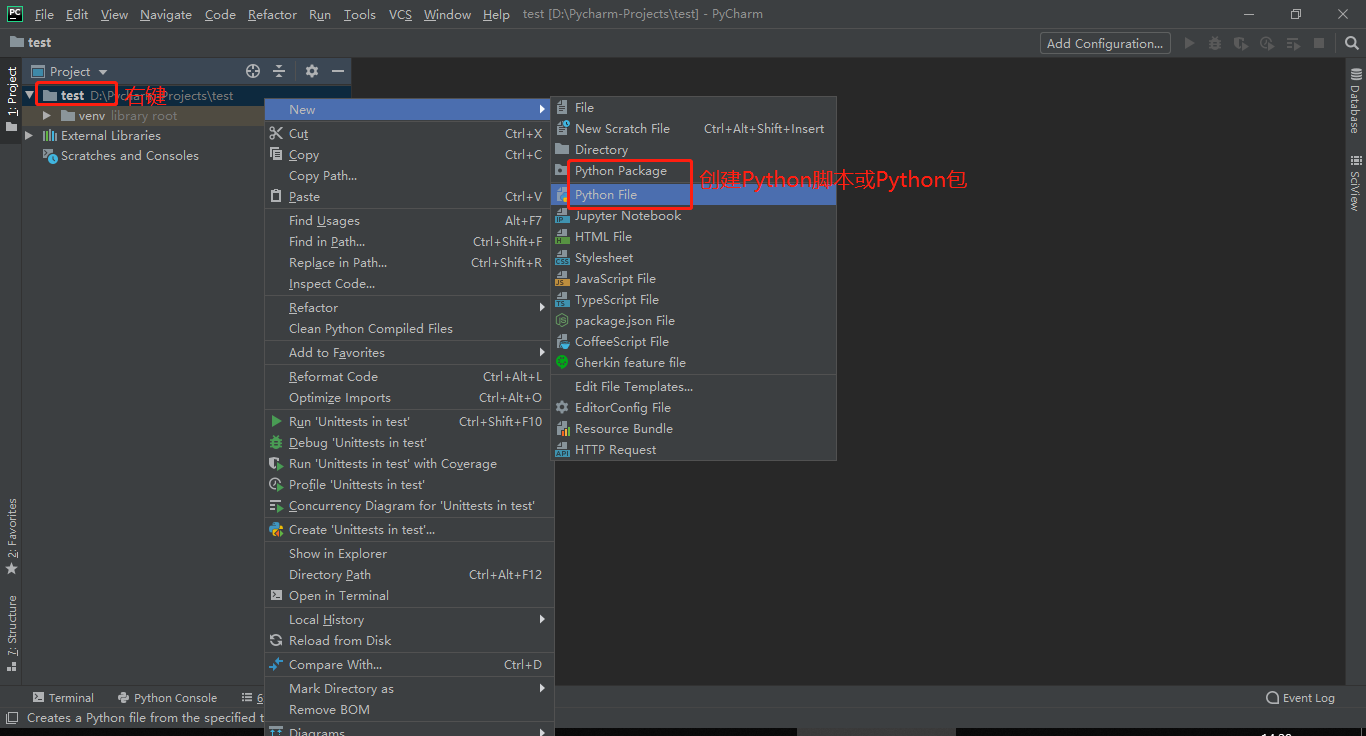Click the New Scratch File icon

click(562, 129)
